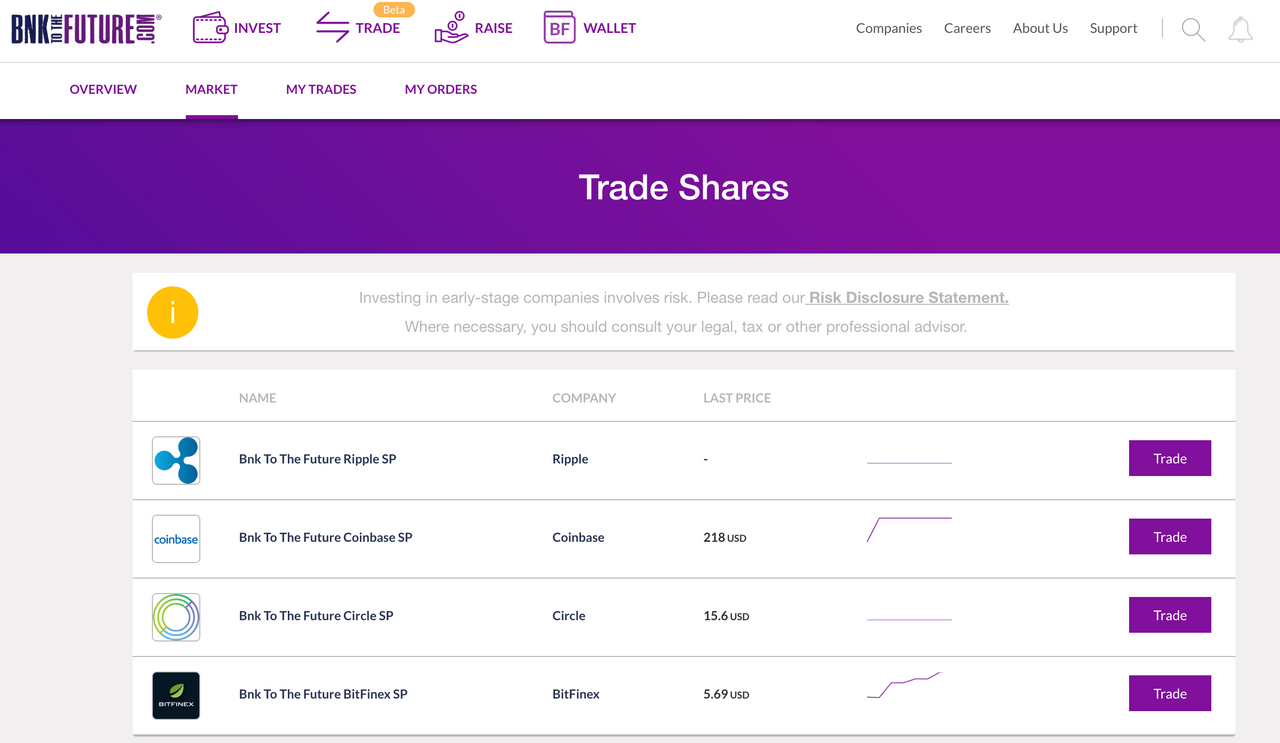Open search with the magnifier icon
Screen dimensions: 1280x743
pos(1193,29)
